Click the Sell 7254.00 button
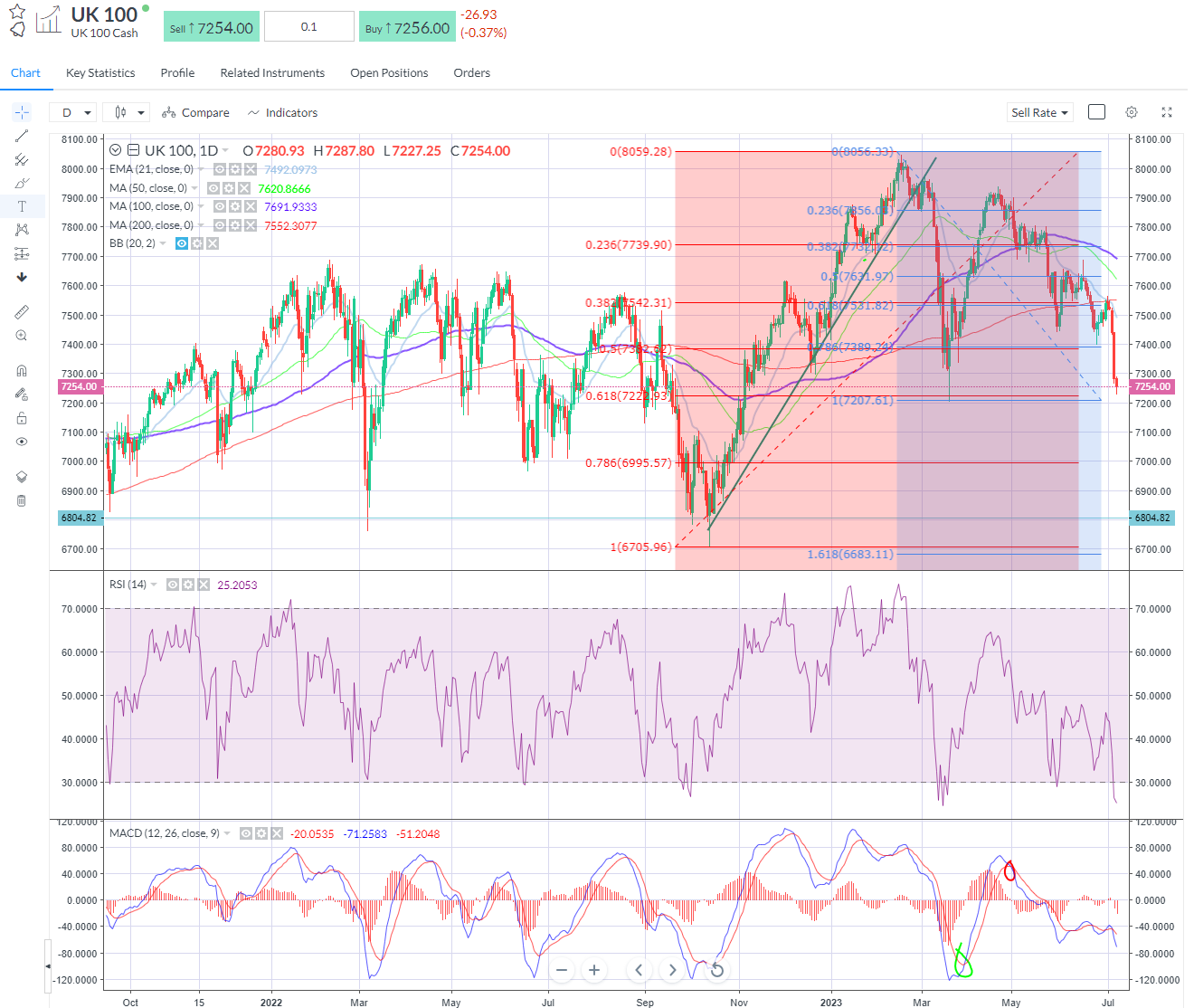1194x1008 pixels. pos(212,27)
